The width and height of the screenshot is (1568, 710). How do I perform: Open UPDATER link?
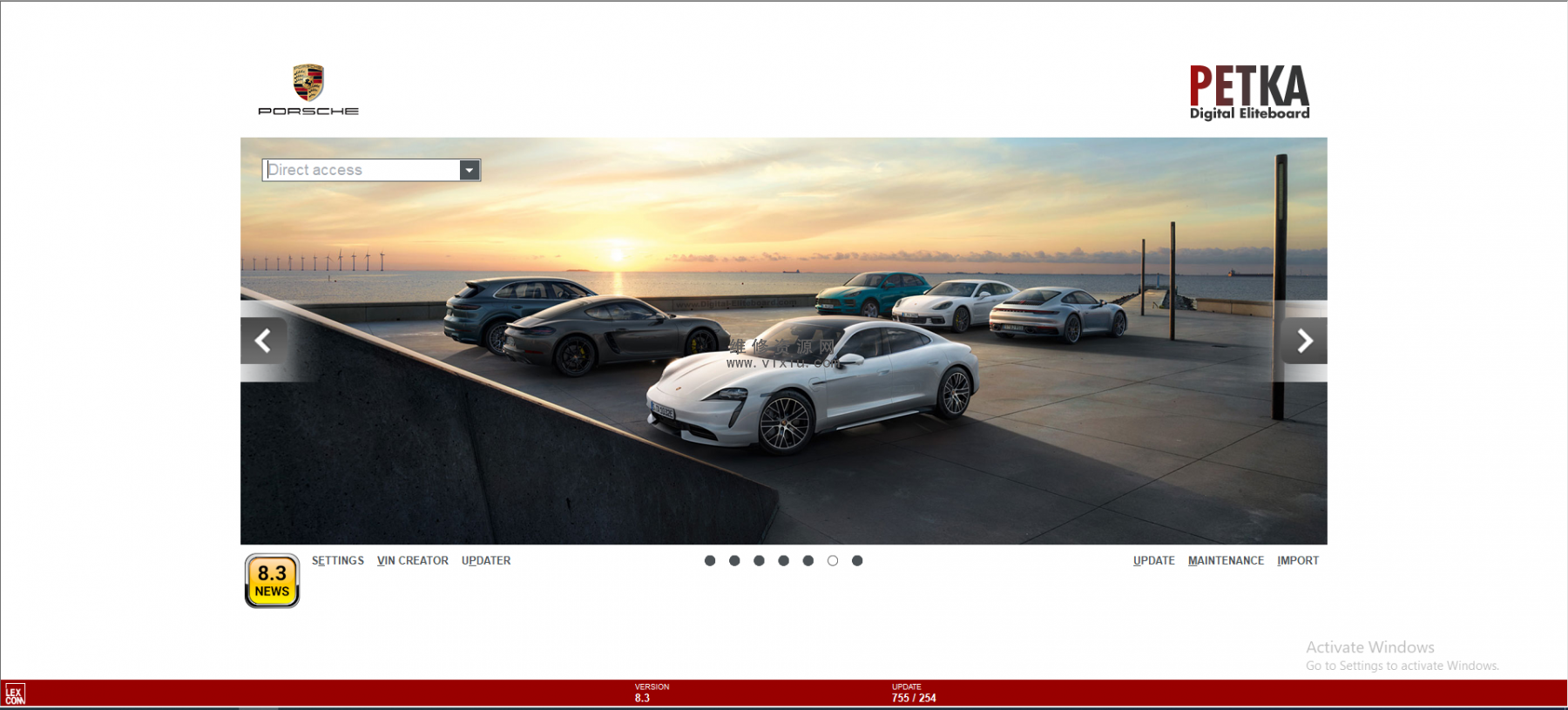coord(486,560)
